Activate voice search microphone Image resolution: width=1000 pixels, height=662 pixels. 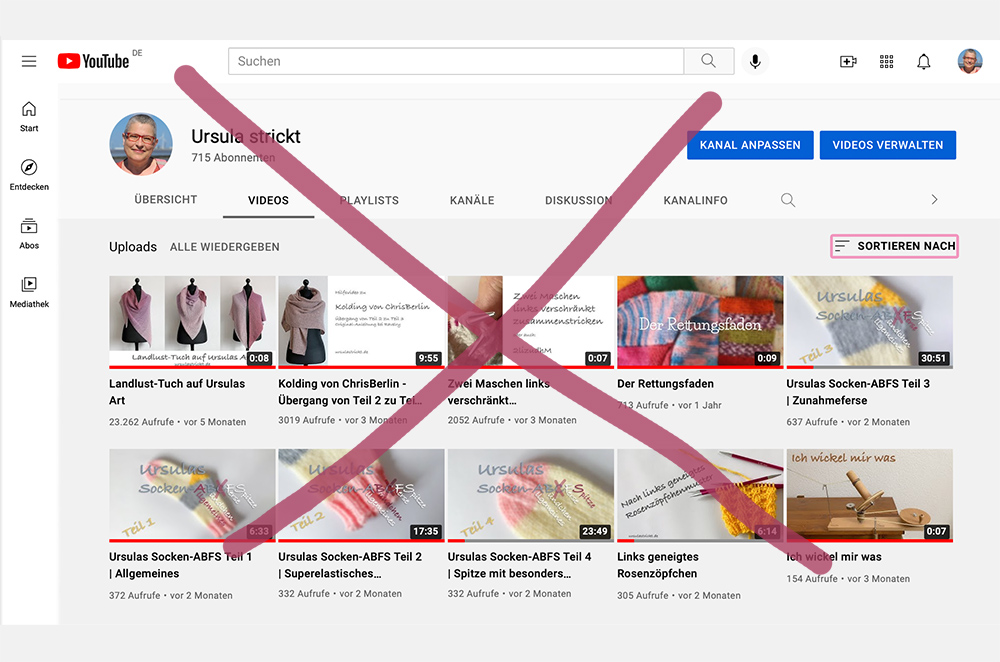(x=755, y=61)
